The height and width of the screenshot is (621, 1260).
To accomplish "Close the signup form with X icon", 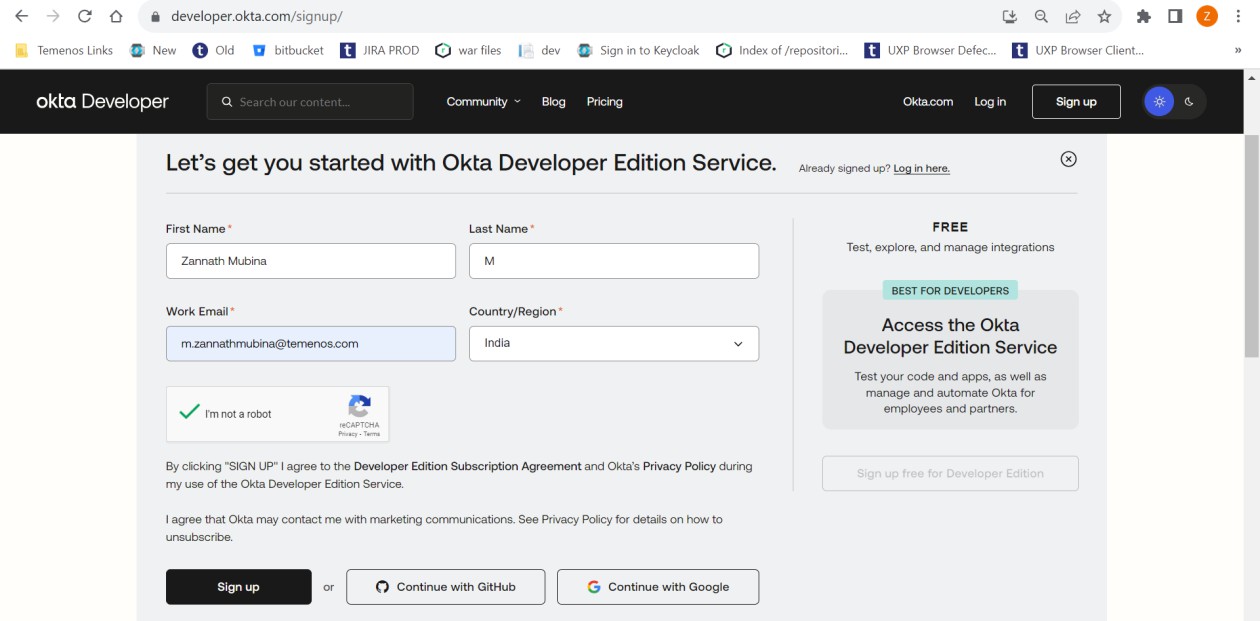I will (x=1068, y=159).
